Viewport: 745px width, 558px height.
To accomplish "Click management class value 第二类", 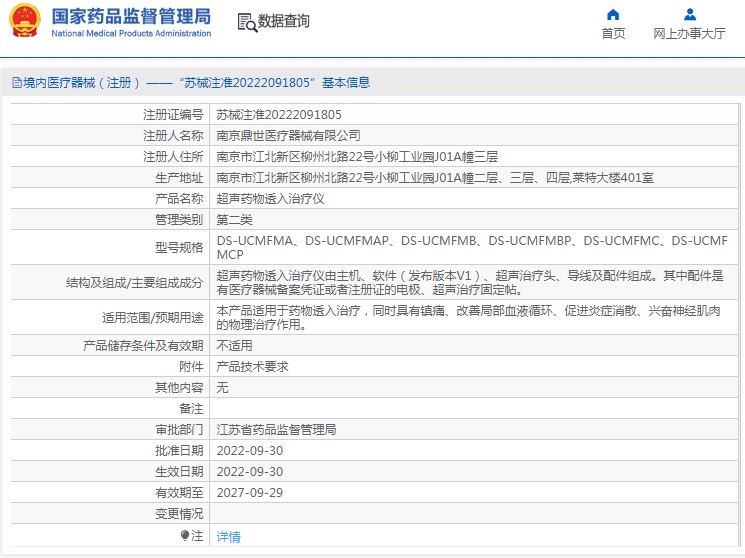I will pos(234,220).
